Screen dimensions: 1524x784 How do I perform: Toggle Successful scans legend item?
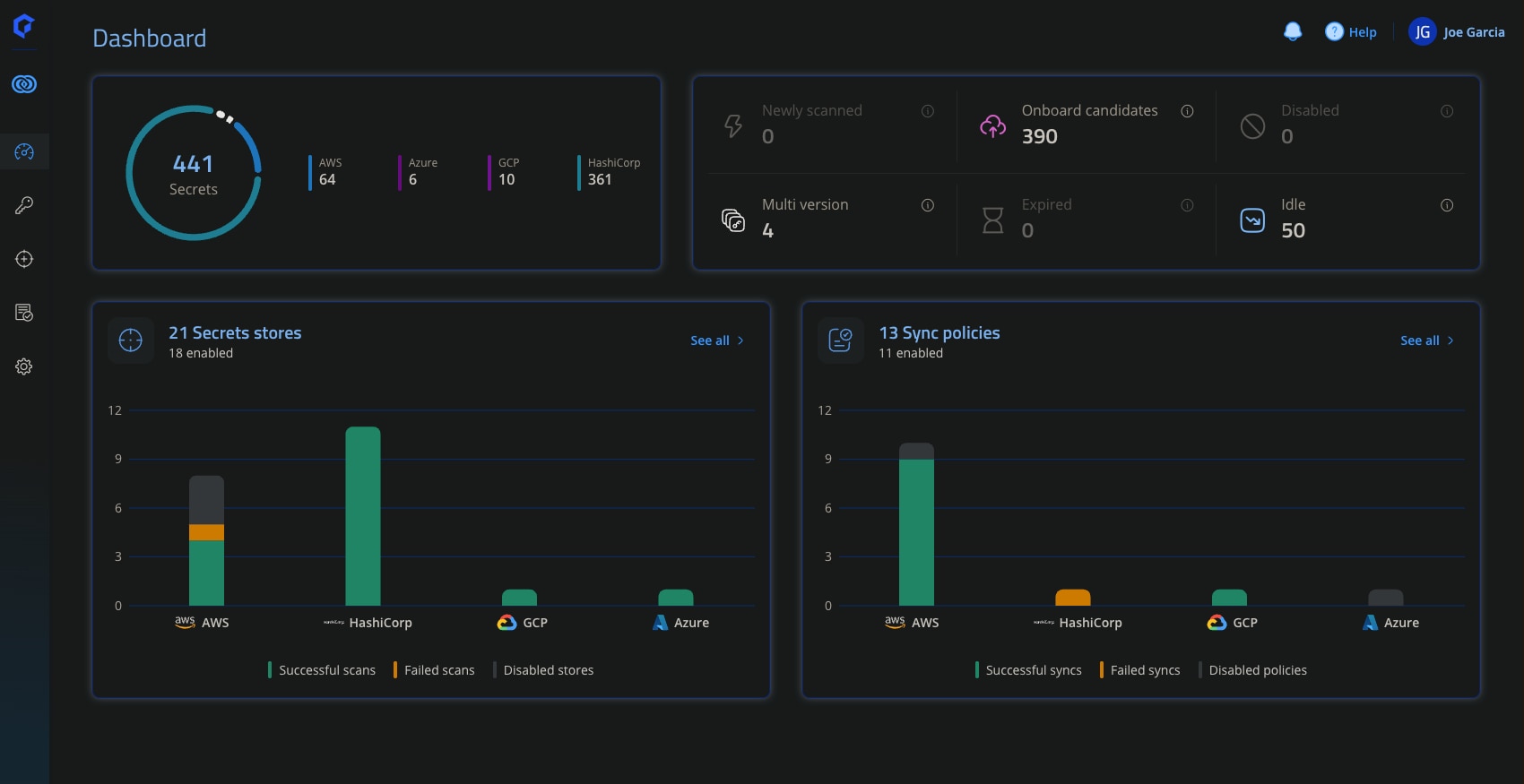(x=322, y=670)
